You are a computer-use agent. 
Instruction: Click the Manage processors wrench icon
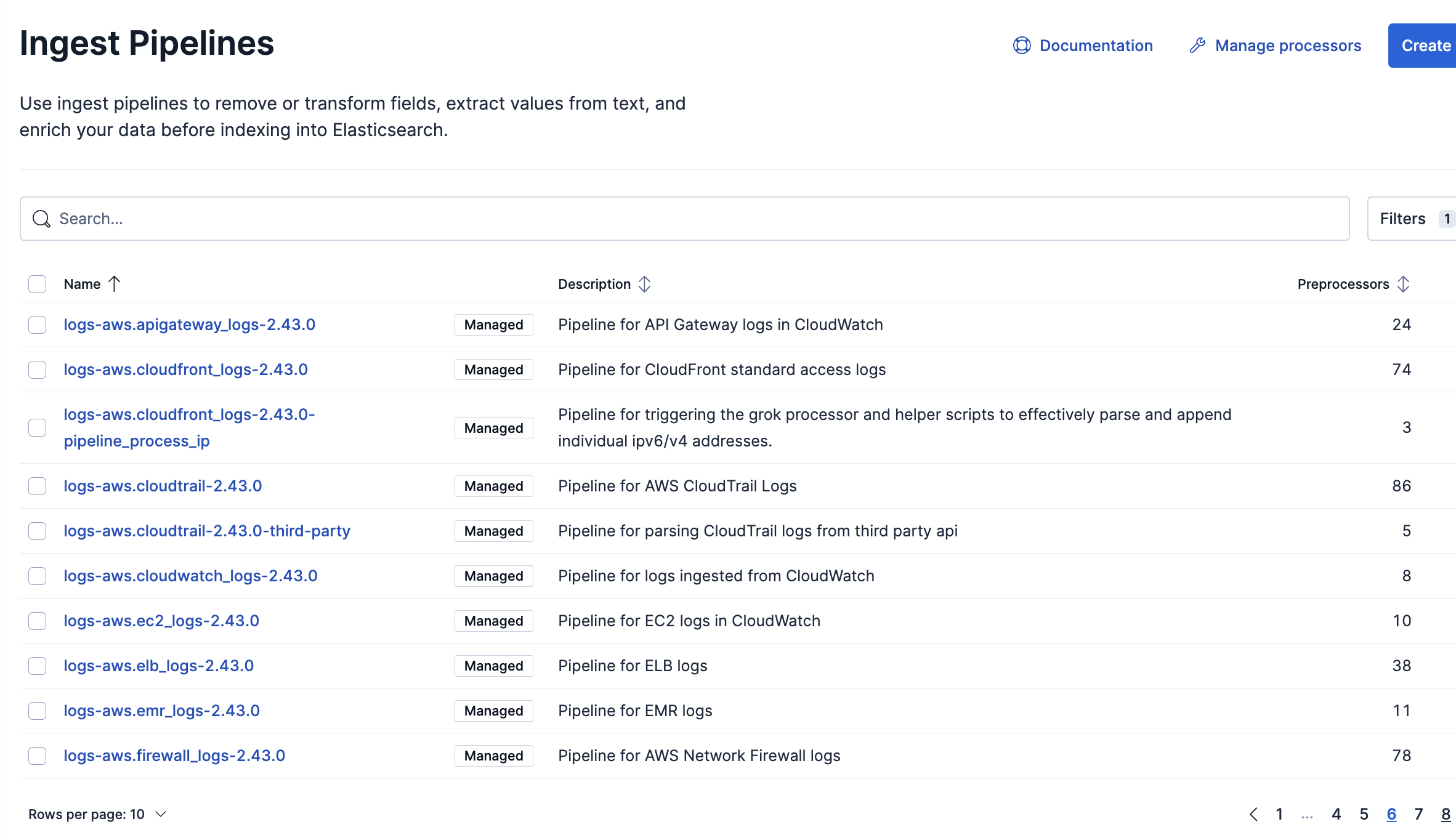pyautogui.click(x=1197, y=46)
